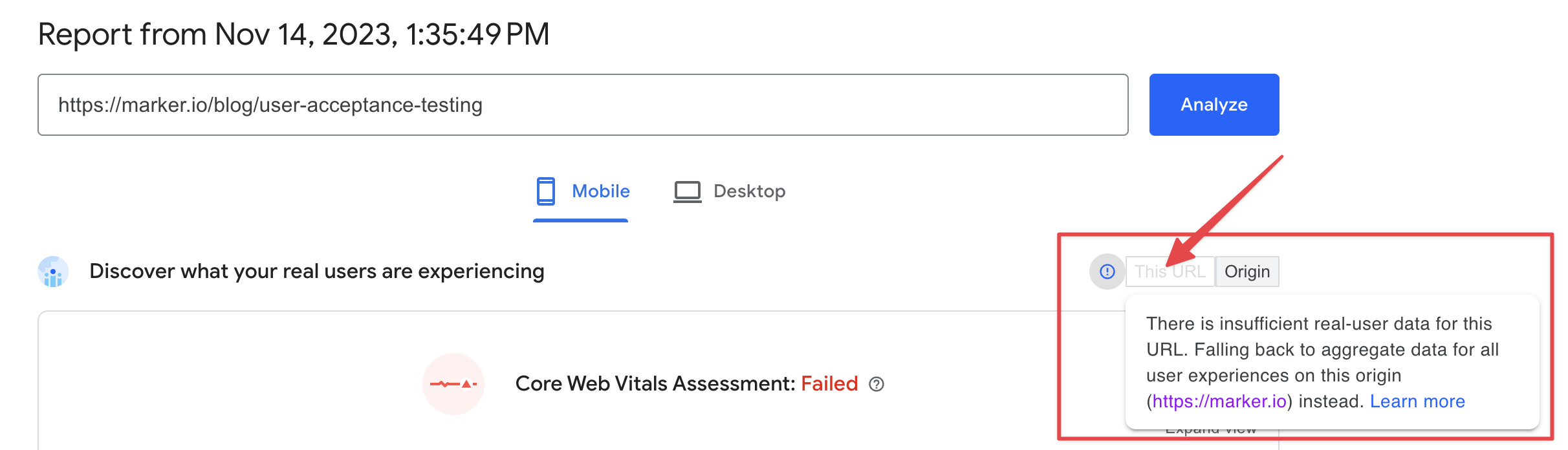Screen dimensions: 1568x450
Task: Open the question-mark help icon beside Failed
Action: [x=878, y=385]
